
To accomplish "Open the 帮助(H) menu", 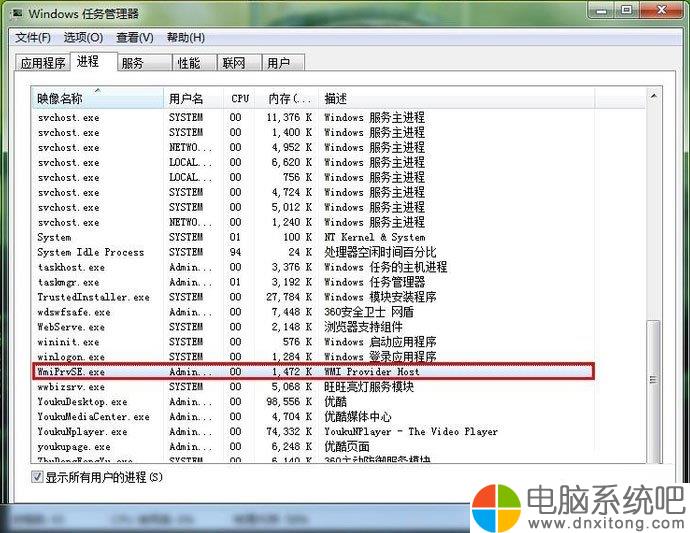I will (186, 37).
